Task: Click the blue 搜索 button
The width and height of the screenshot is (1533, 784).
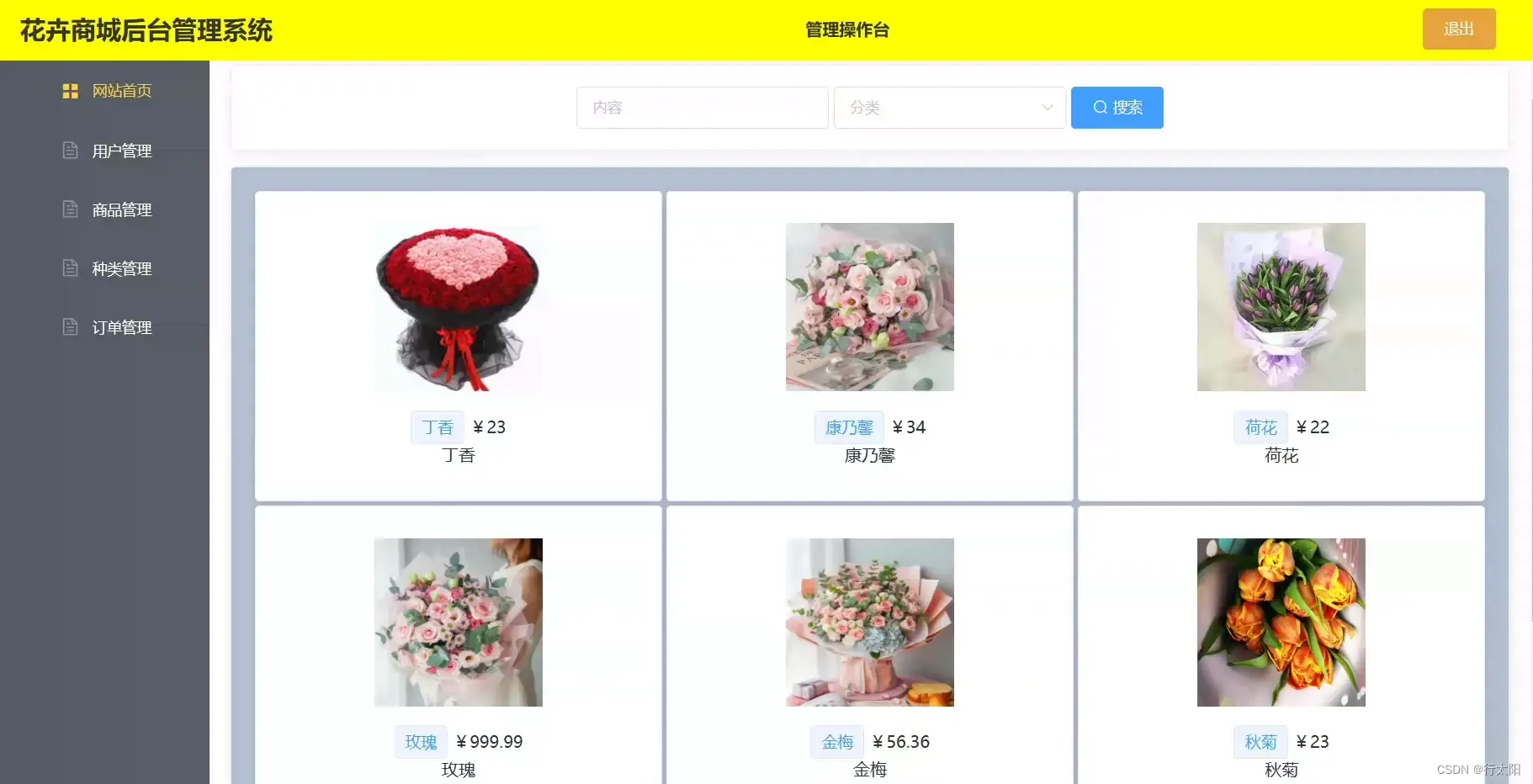Action: coord(1117,108)
